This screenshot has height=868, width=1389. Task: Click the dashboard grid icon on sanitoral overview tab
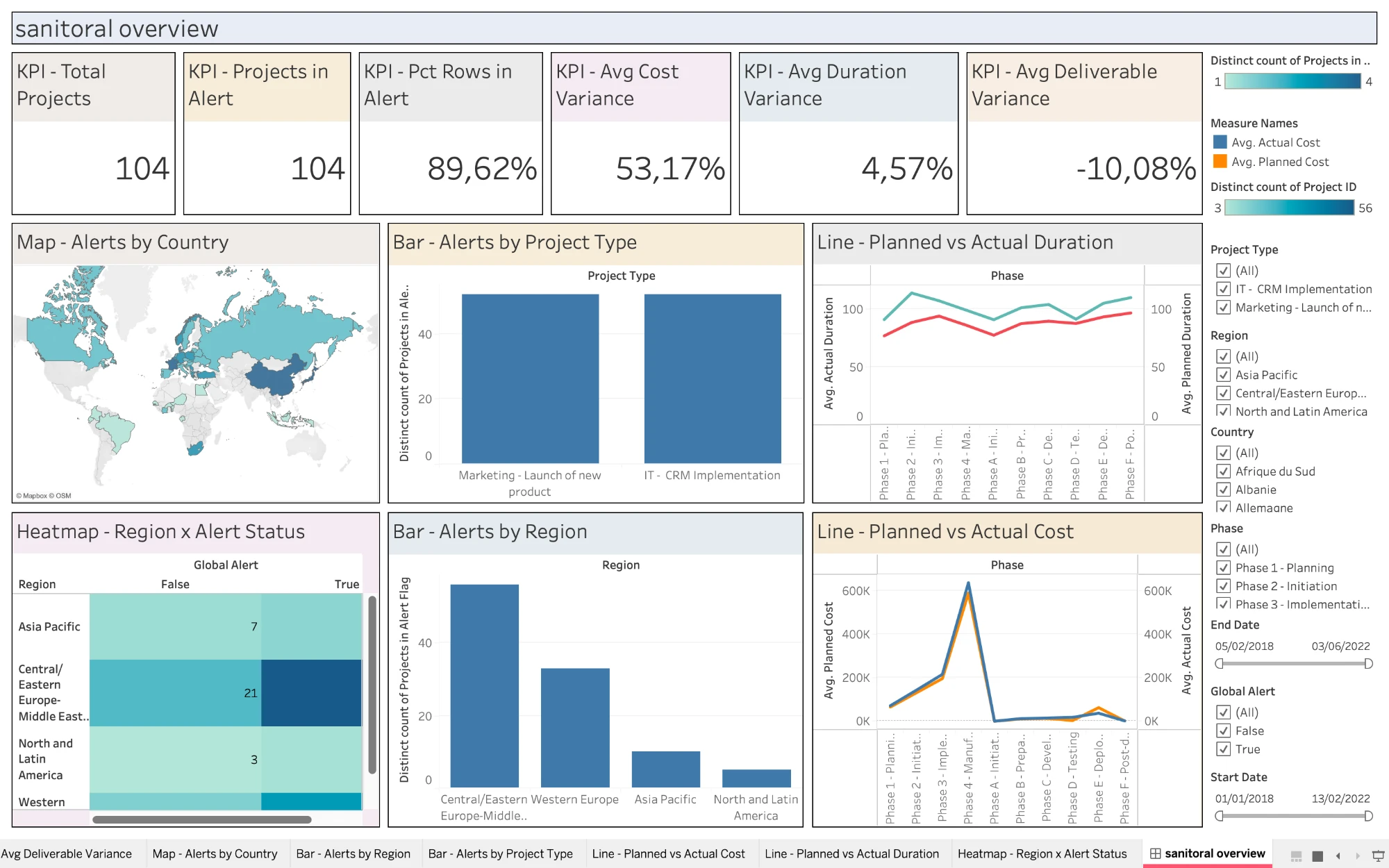(x=1156, y=853)
